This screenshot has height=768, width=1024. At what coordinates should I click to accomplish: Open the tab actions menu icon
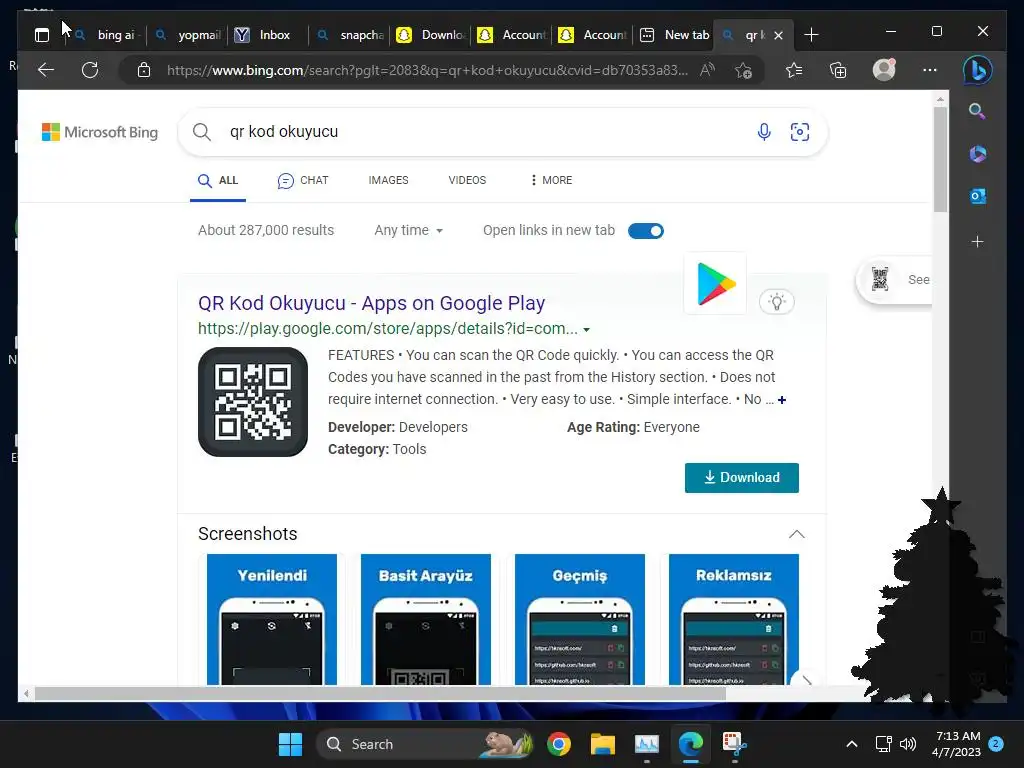[x=42, y=35]
